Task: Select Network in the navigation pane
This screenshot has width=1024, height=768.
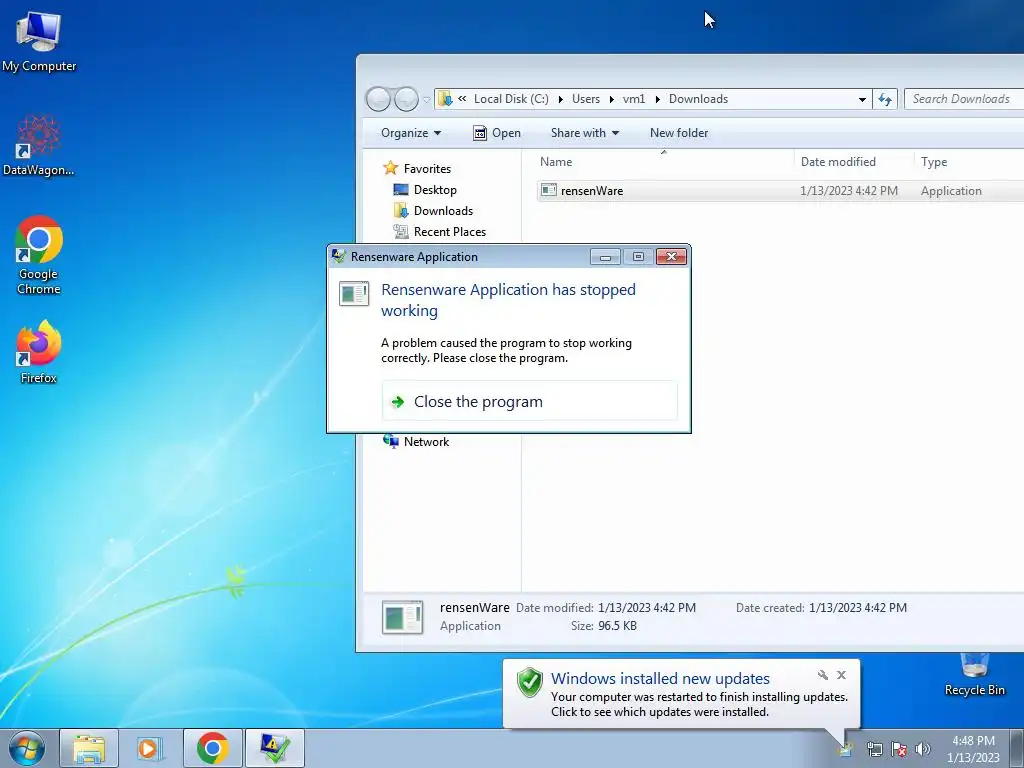Action: tap(416, 442)
